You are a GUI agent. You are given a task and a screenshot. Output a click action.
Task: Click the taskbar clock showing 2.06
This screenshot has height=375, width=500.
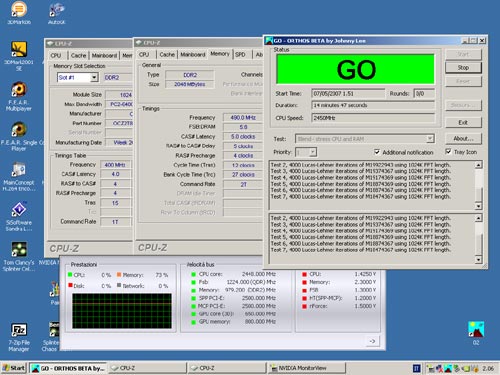click(488, 368)
